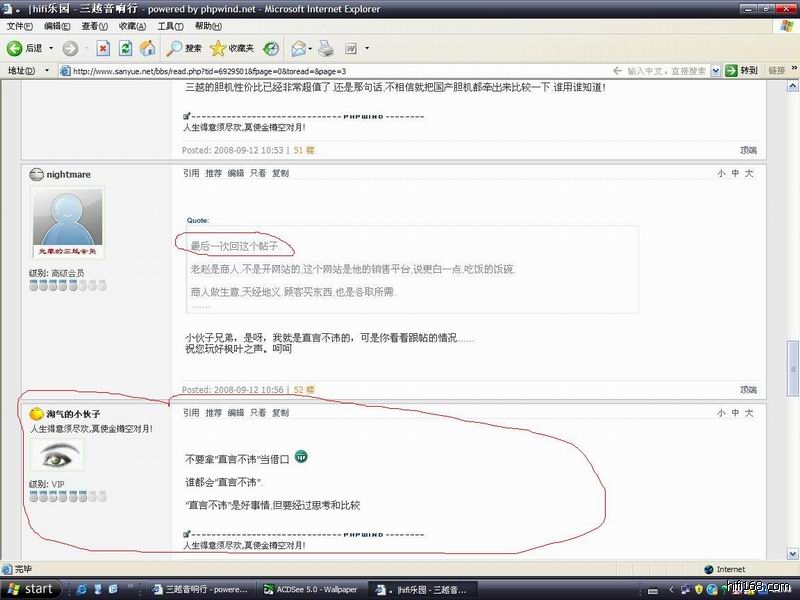
Task: Click nightmare's user avatar image
Action: click(68, 224)
